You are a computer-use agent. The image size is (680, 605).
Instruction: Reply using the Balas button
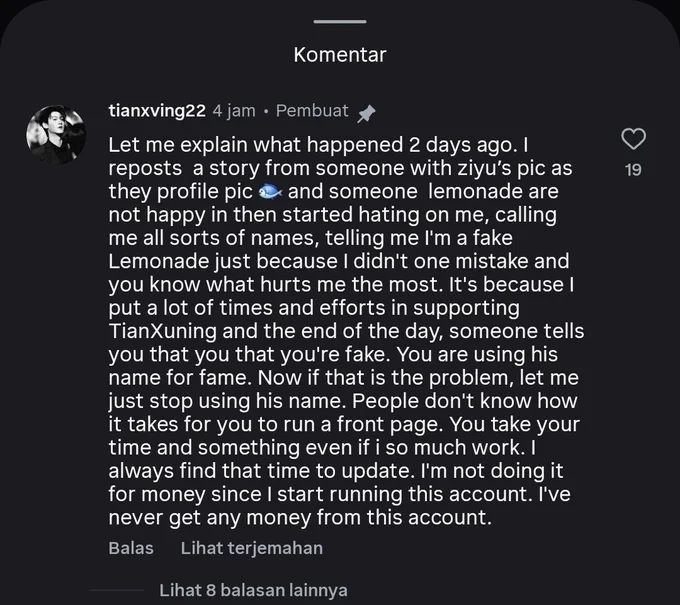click(x=131, y=548)
